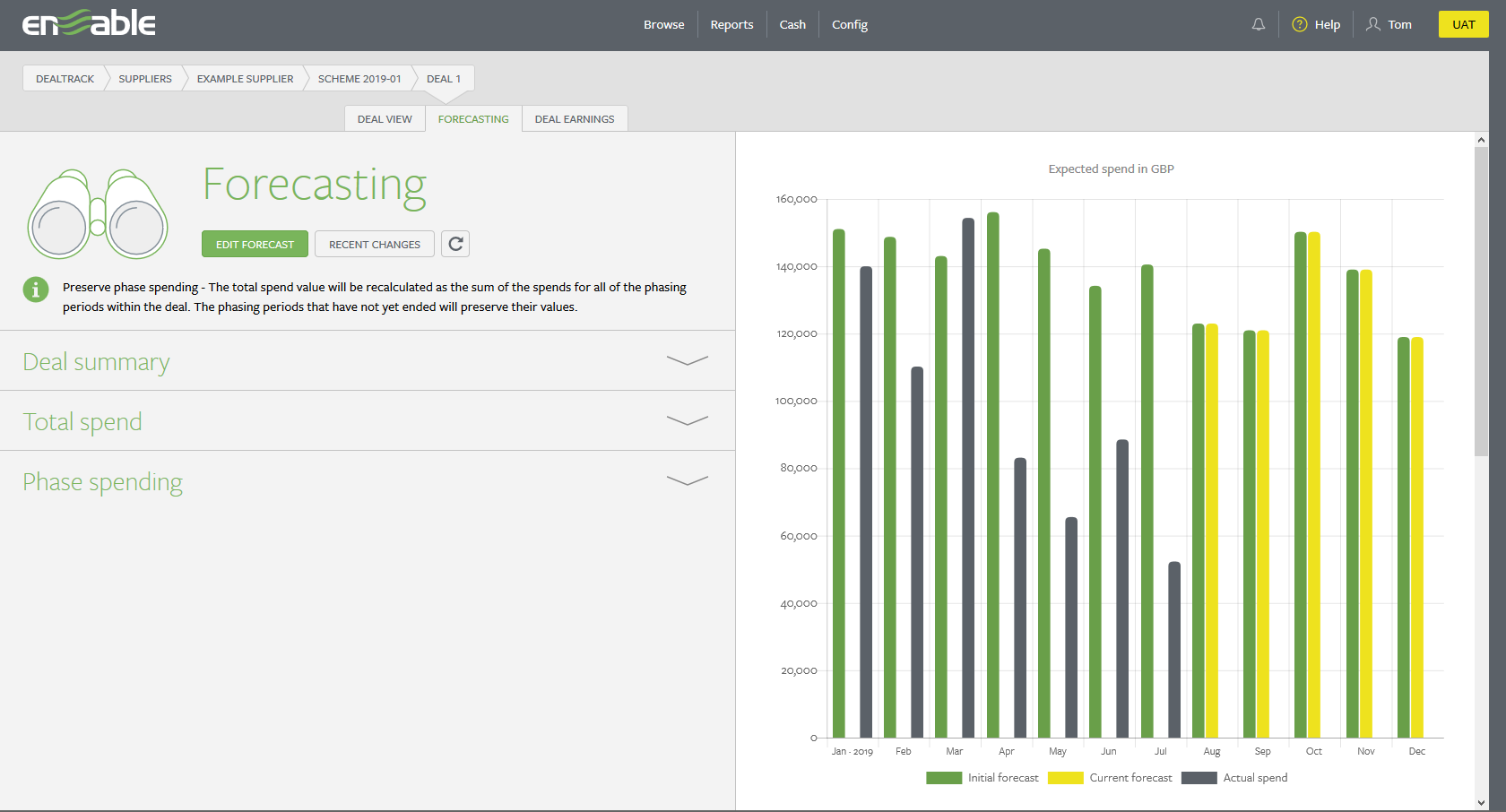Toggle Current forecast series in the legend
1506x812 pixels.
pyautogui.click(x=1130, y=778)
